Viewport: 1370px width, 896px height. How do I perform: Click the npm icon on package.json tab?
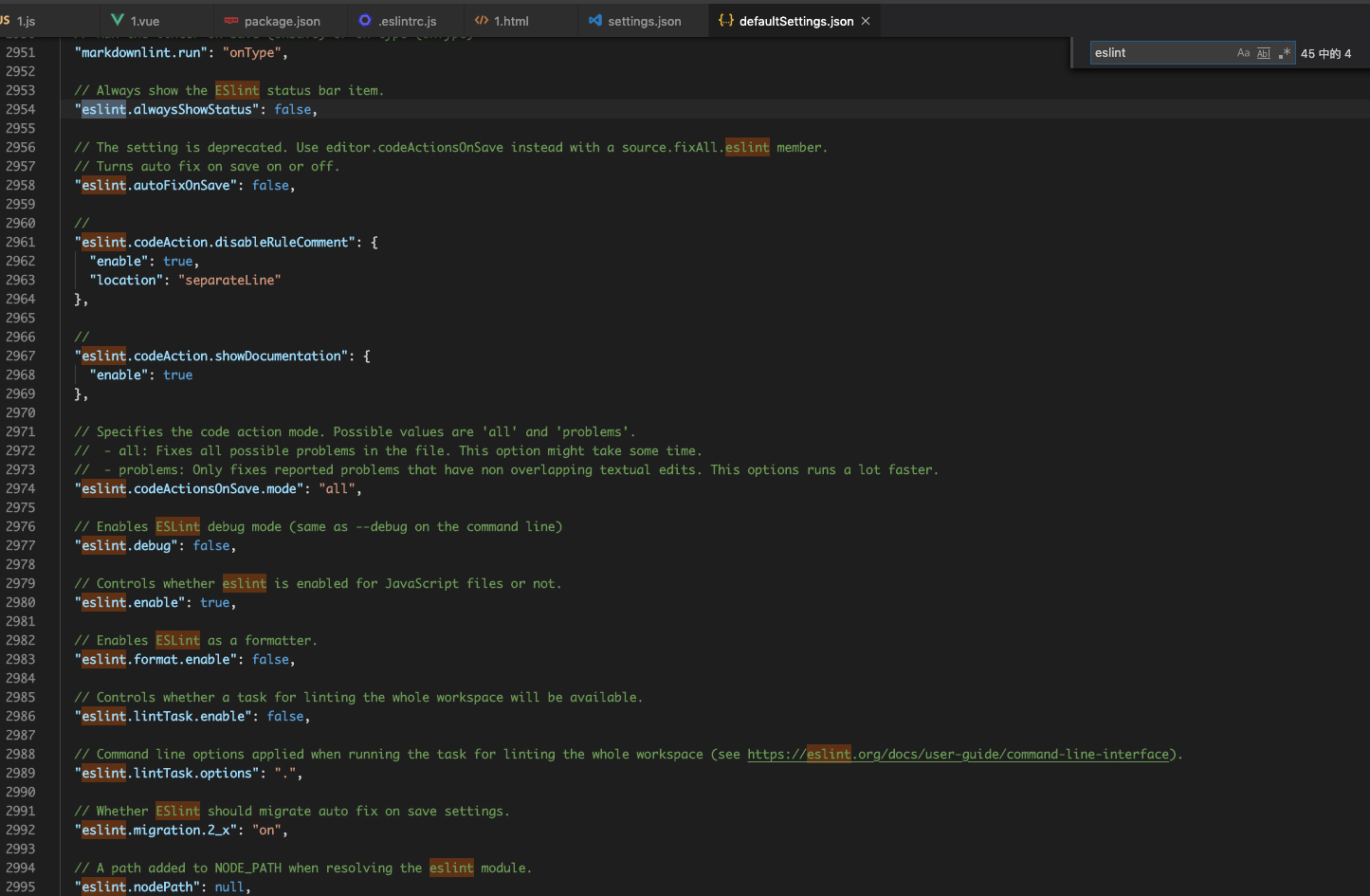tap(231, 20)
